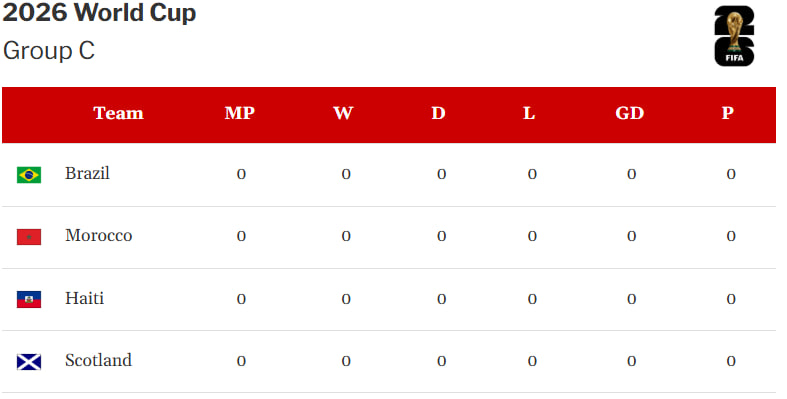Select the Haiti team name
Image resolution: width=787 pixels, height=399 pixels.
tap(84, 298)
